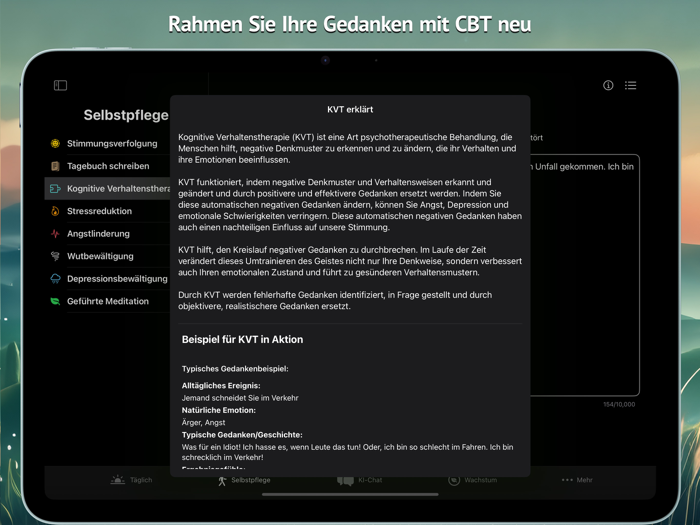Click the Selbstpflege sidebar heading

coord(126,115)
